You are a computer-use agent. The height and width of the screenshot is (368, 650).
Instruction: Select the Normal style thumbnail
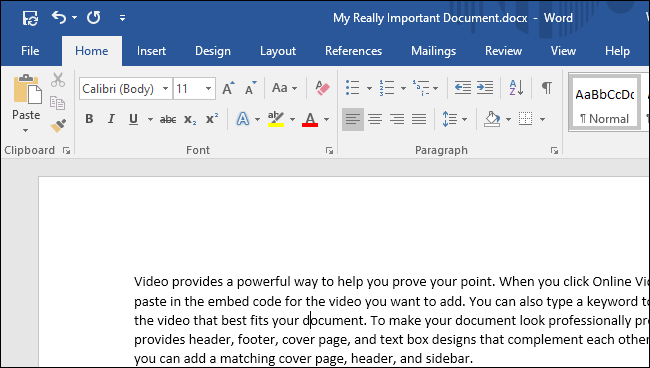(604, 103)
